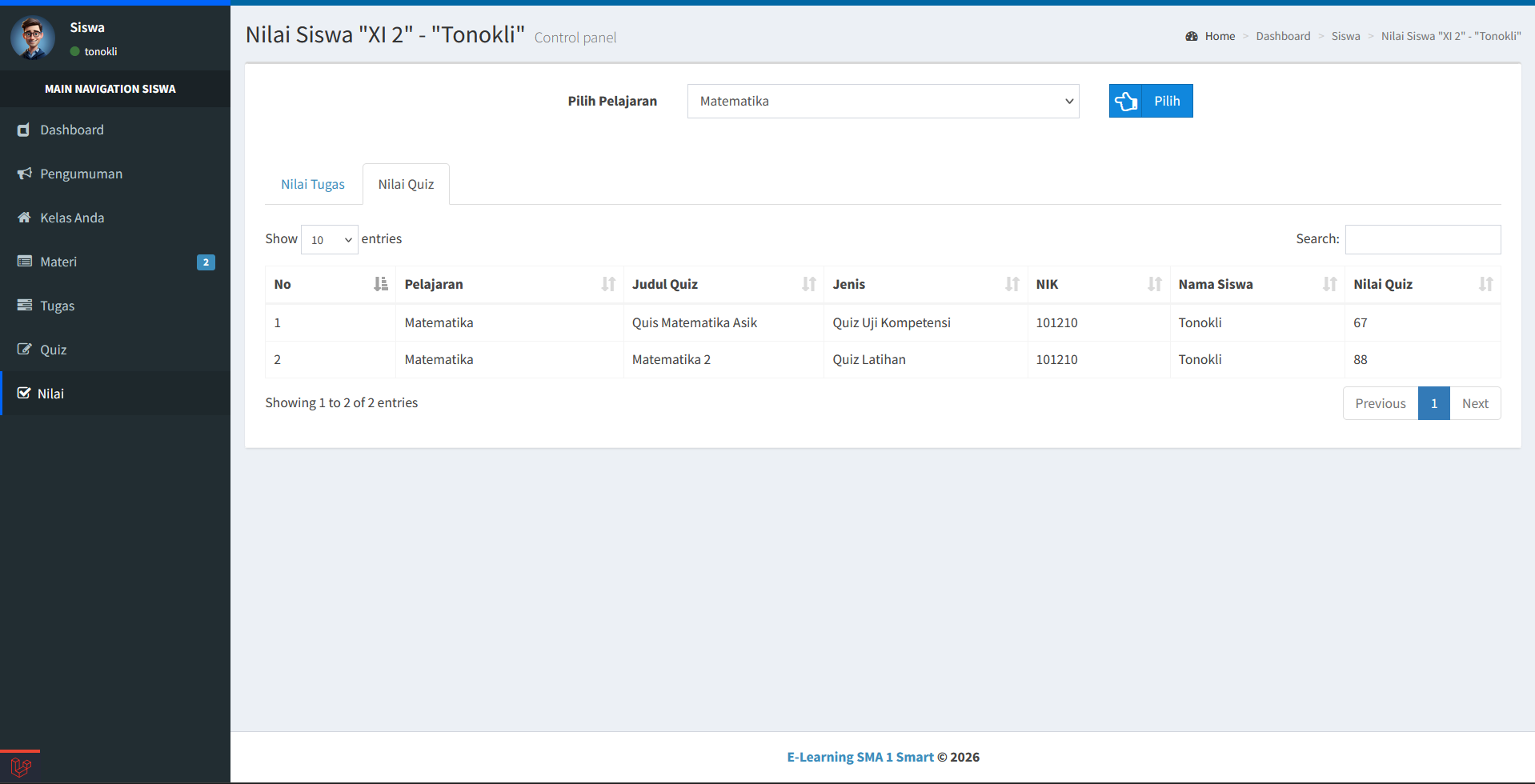Open the Materi menu item
1535x784 pixels.
115,262
